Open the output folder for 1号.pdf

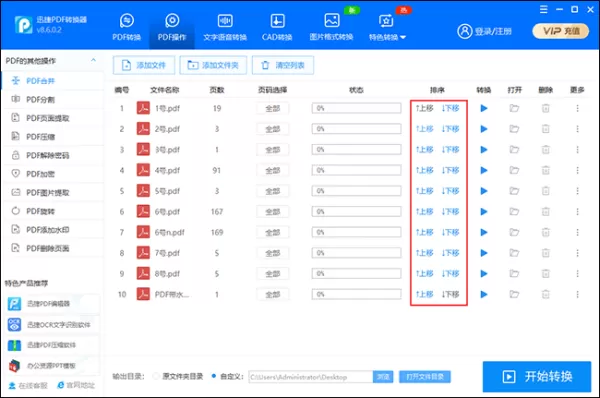[514, 108]
